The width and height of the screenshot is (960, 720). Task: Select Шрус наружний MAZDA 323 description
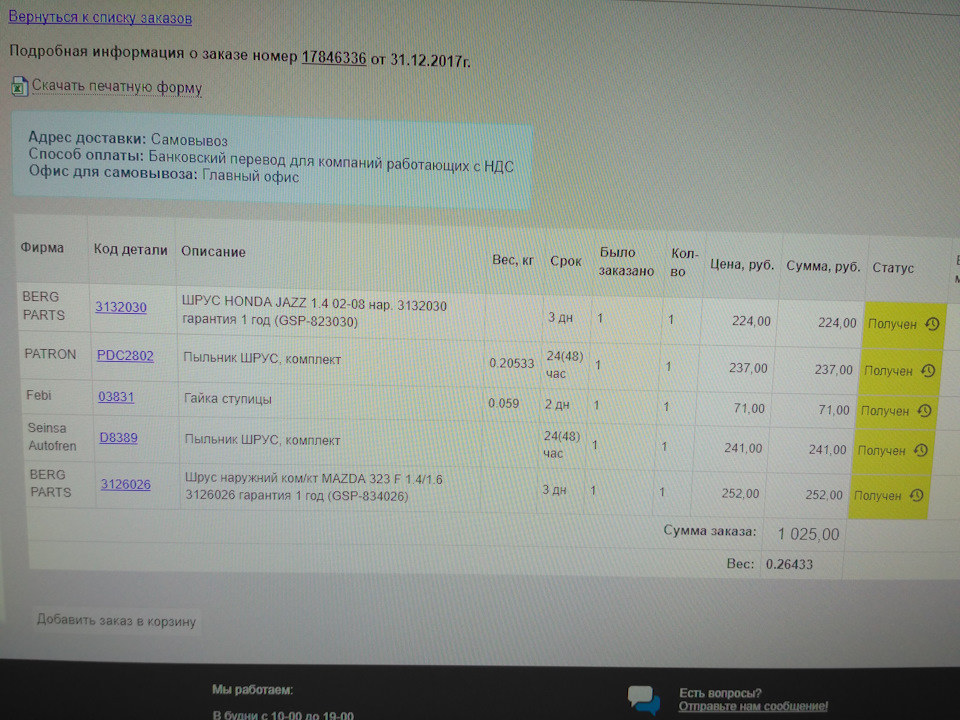[x=313, y=487]
